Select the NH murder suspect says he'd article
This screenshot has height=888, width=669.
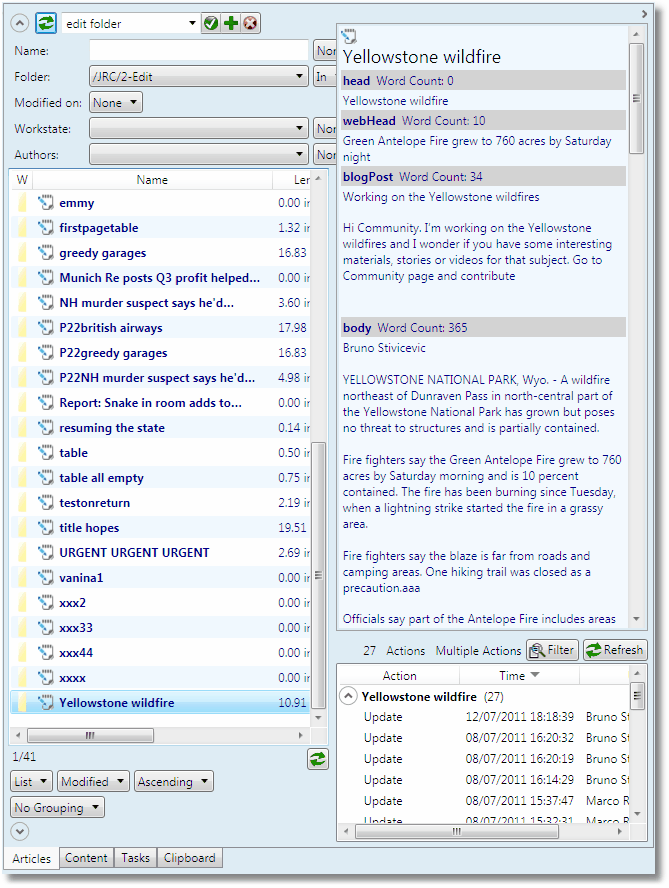point(160,302)
